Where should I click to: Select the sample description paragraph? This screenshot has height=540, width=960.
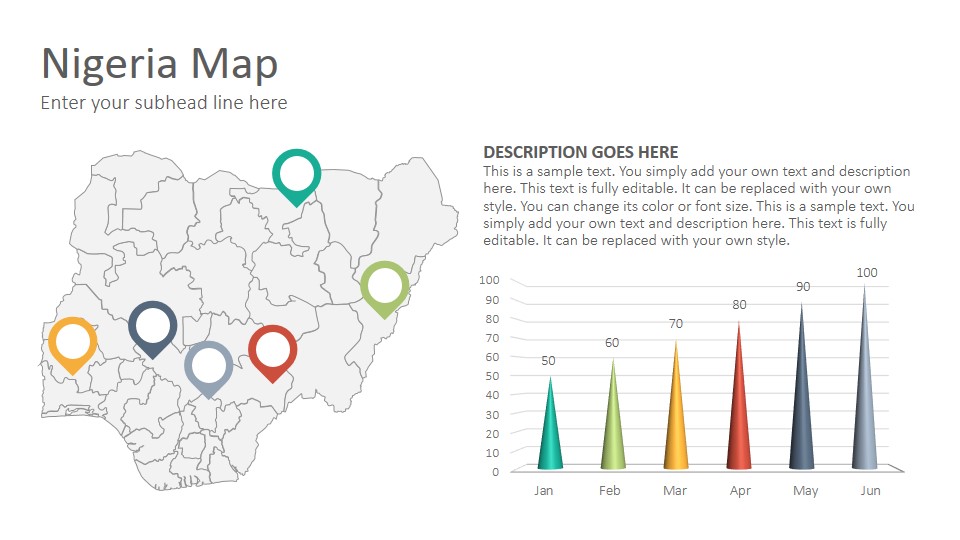tap(699, 206)
